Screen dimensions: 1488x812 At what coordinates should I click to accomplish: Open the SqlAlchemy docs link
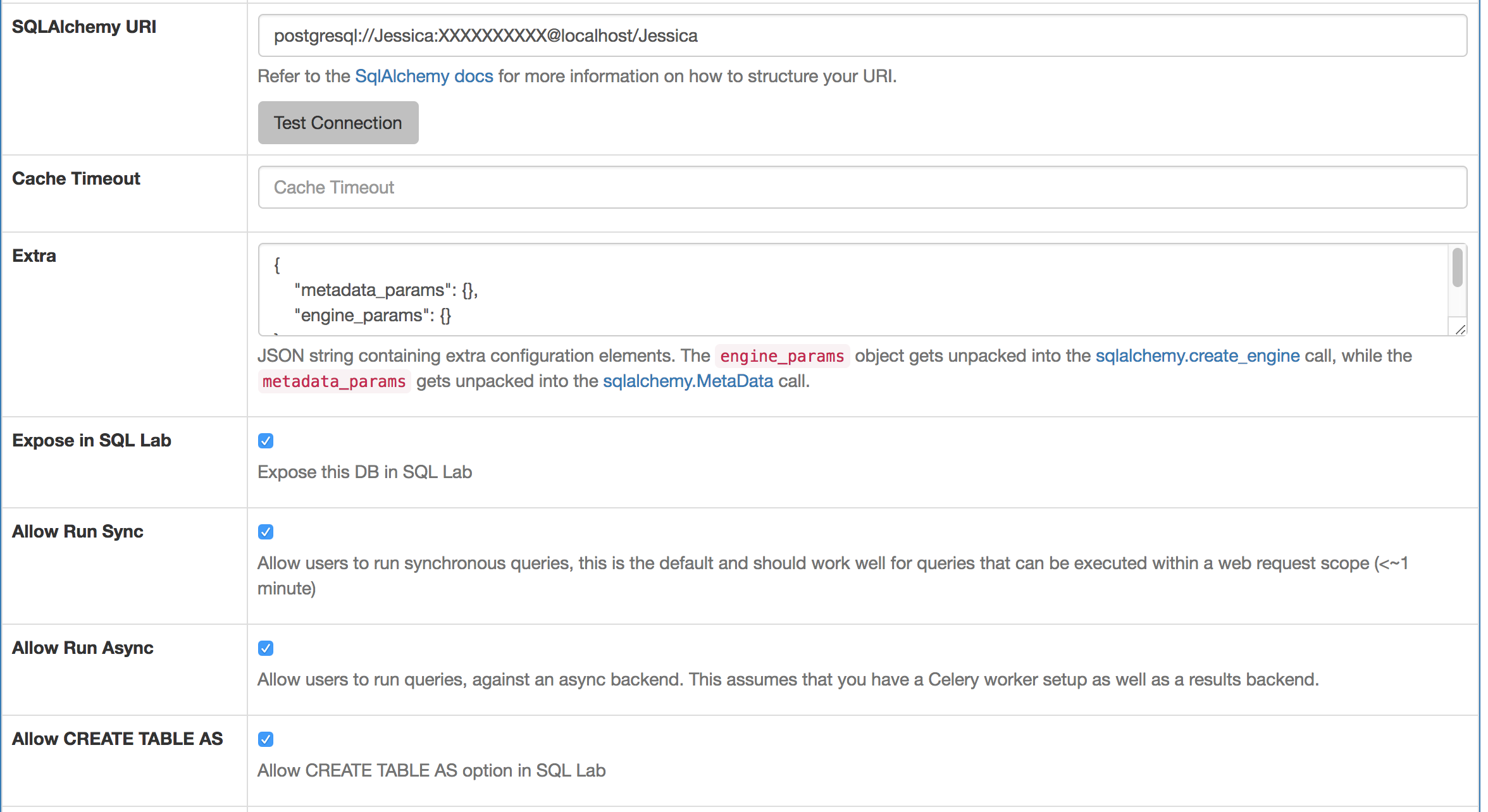423,76
